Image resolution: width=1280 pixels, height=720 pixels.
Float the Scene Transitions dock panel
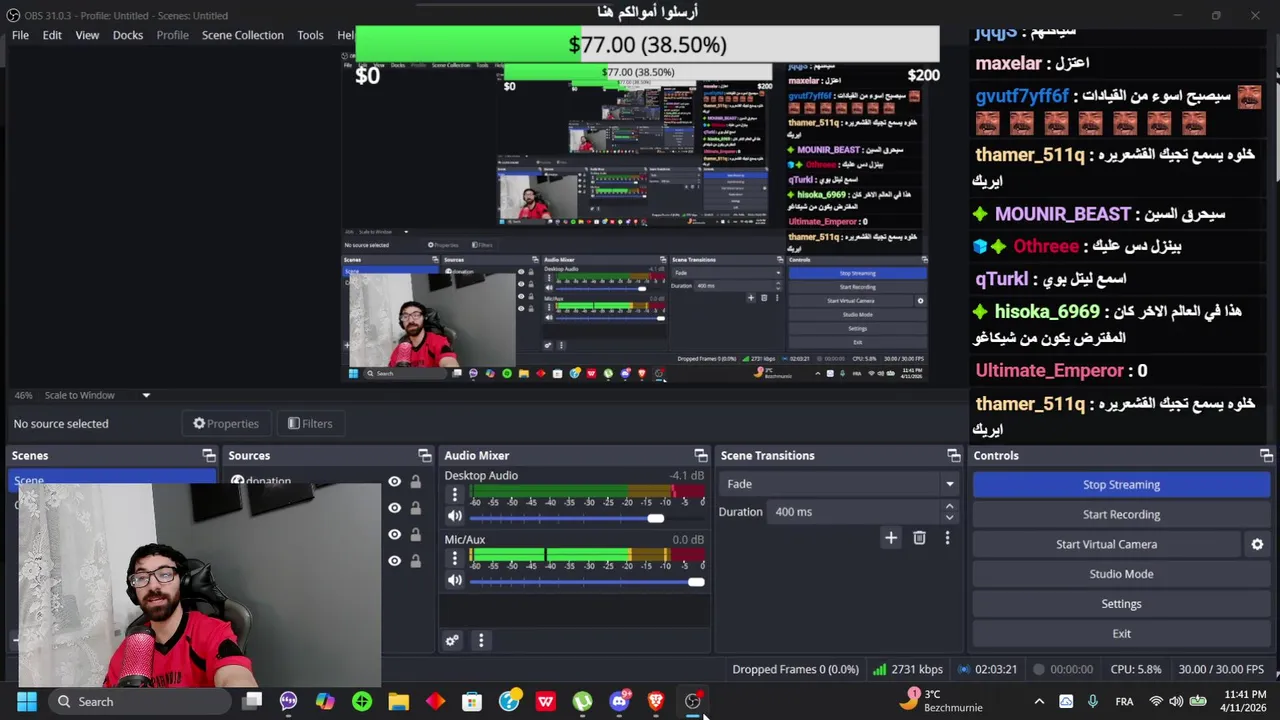[x=954, y=456]
